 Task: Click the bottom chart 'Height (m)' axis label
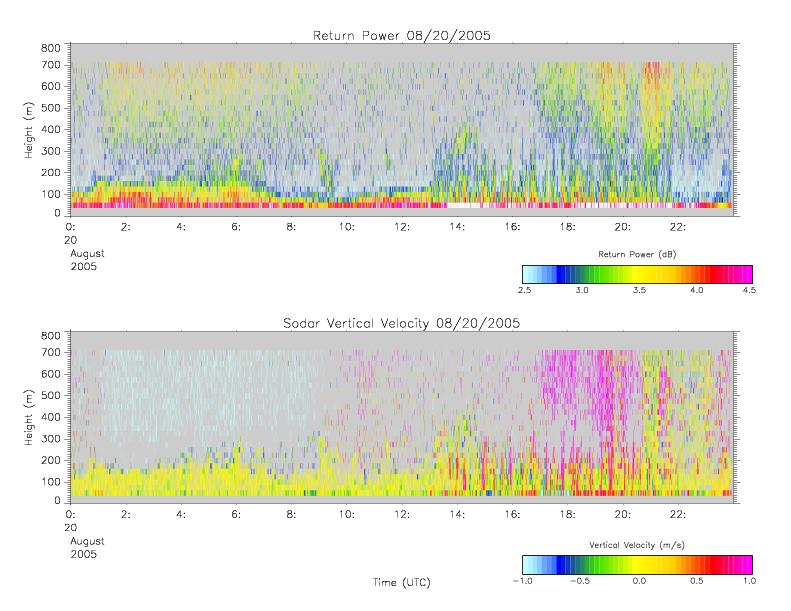(x=28, y=417)
